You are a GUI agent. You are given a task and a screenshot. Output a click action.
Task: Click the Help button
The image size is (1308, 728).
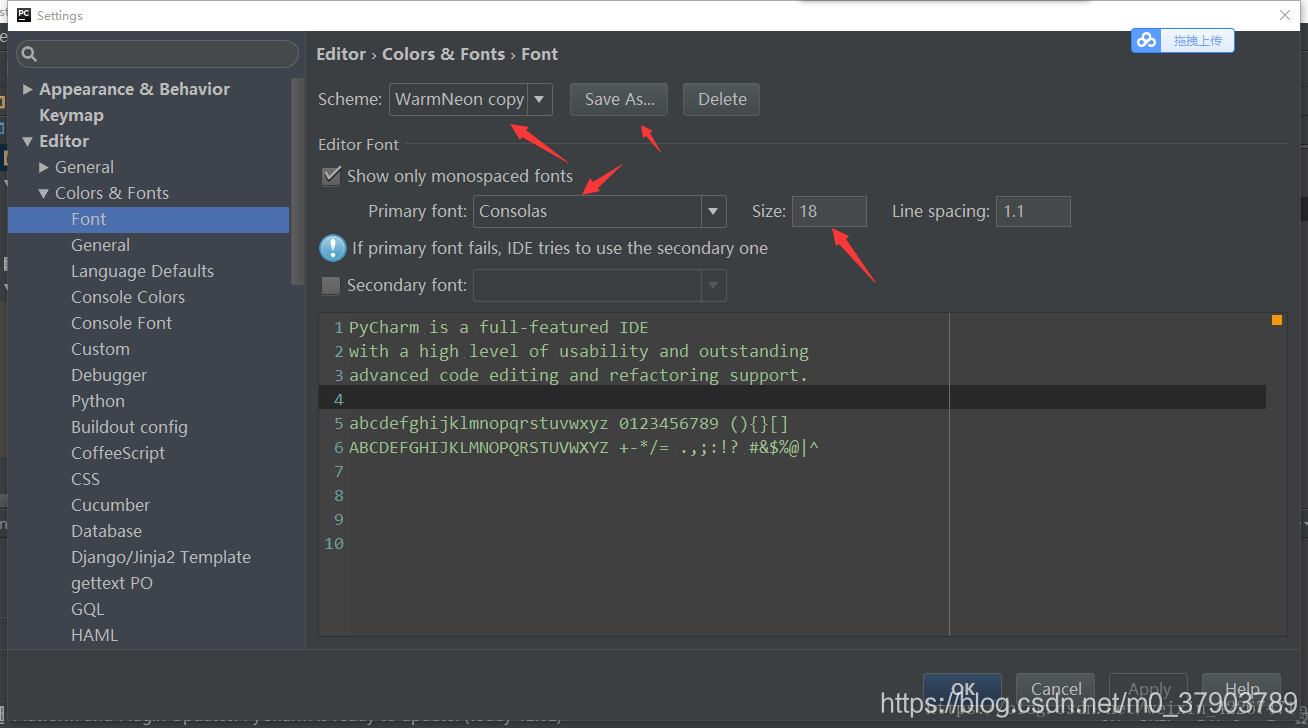[1242, 689]
